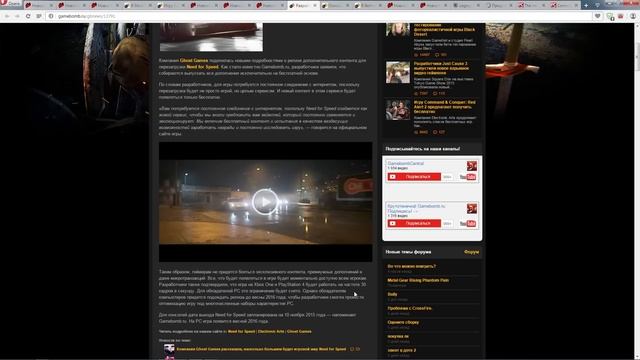Open the red extension icon in toolbar
This screenshot has width=640, height=360.
point(621,16)
